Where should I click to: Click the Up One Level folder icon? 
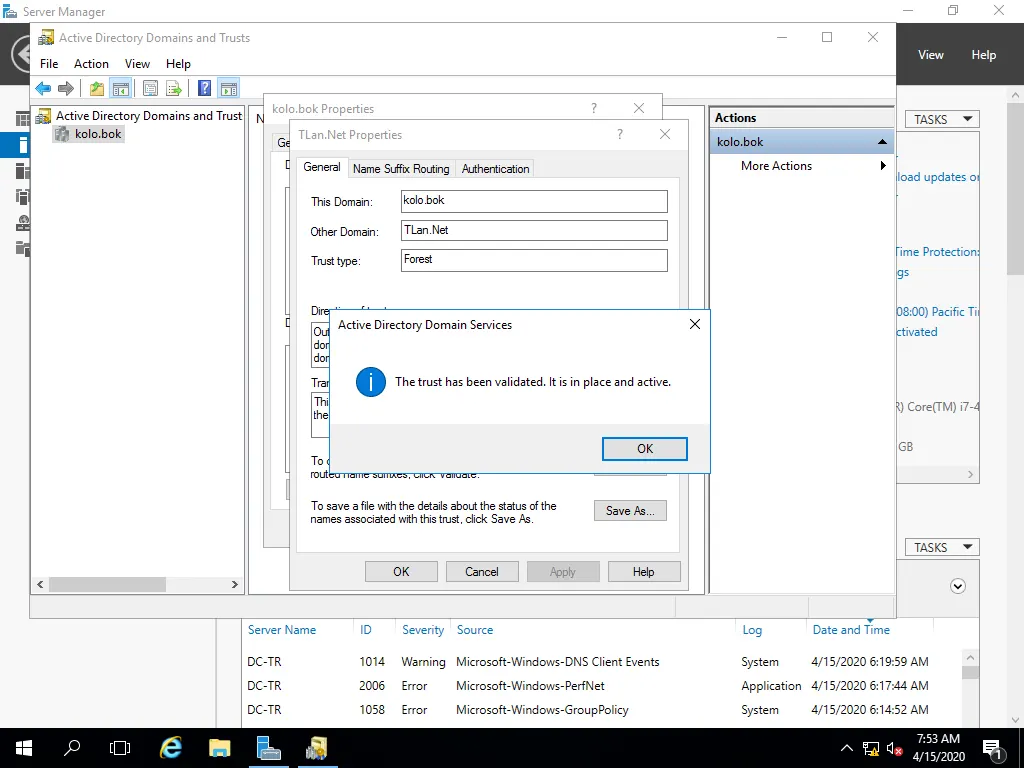(x=97, y=88)
